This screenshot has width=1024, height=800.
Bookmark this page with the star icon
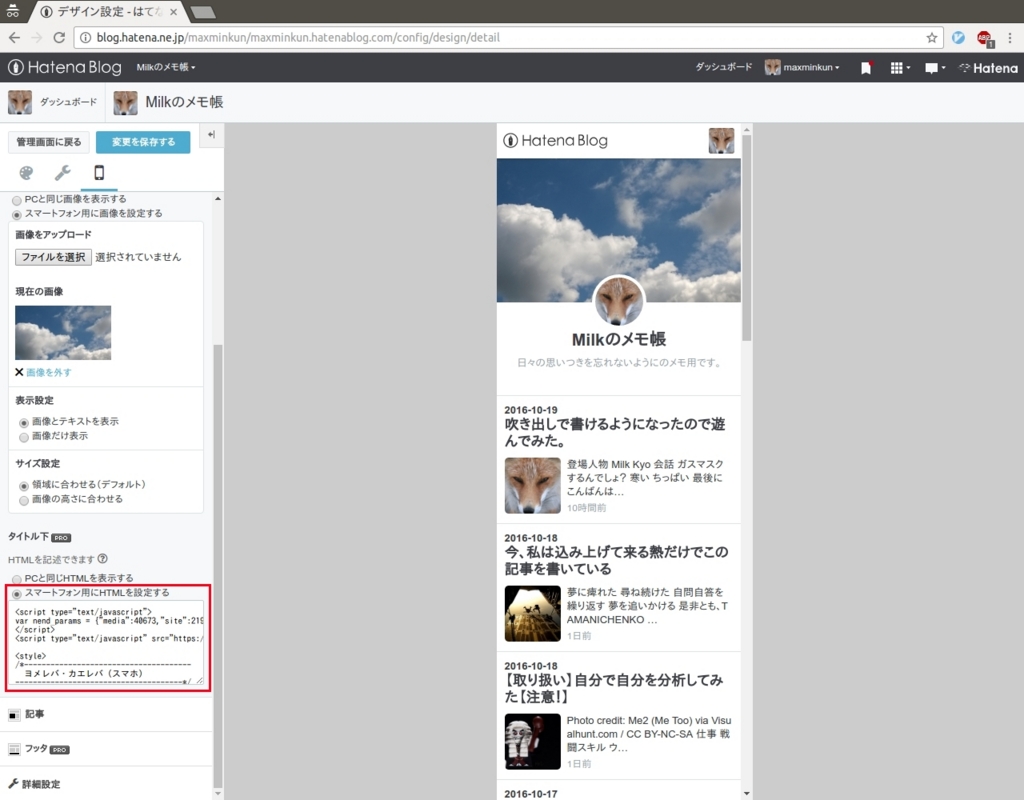(x=931, y=38)
